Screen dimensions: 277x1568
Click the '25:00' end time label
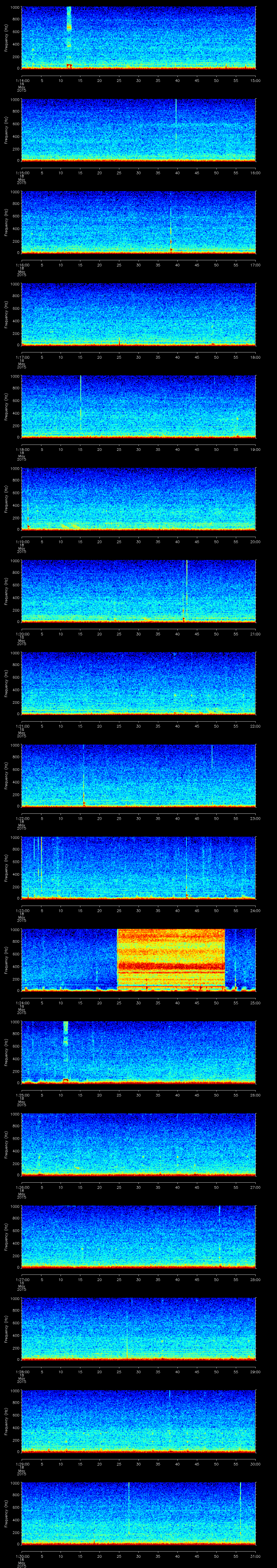click(256, 1003)
